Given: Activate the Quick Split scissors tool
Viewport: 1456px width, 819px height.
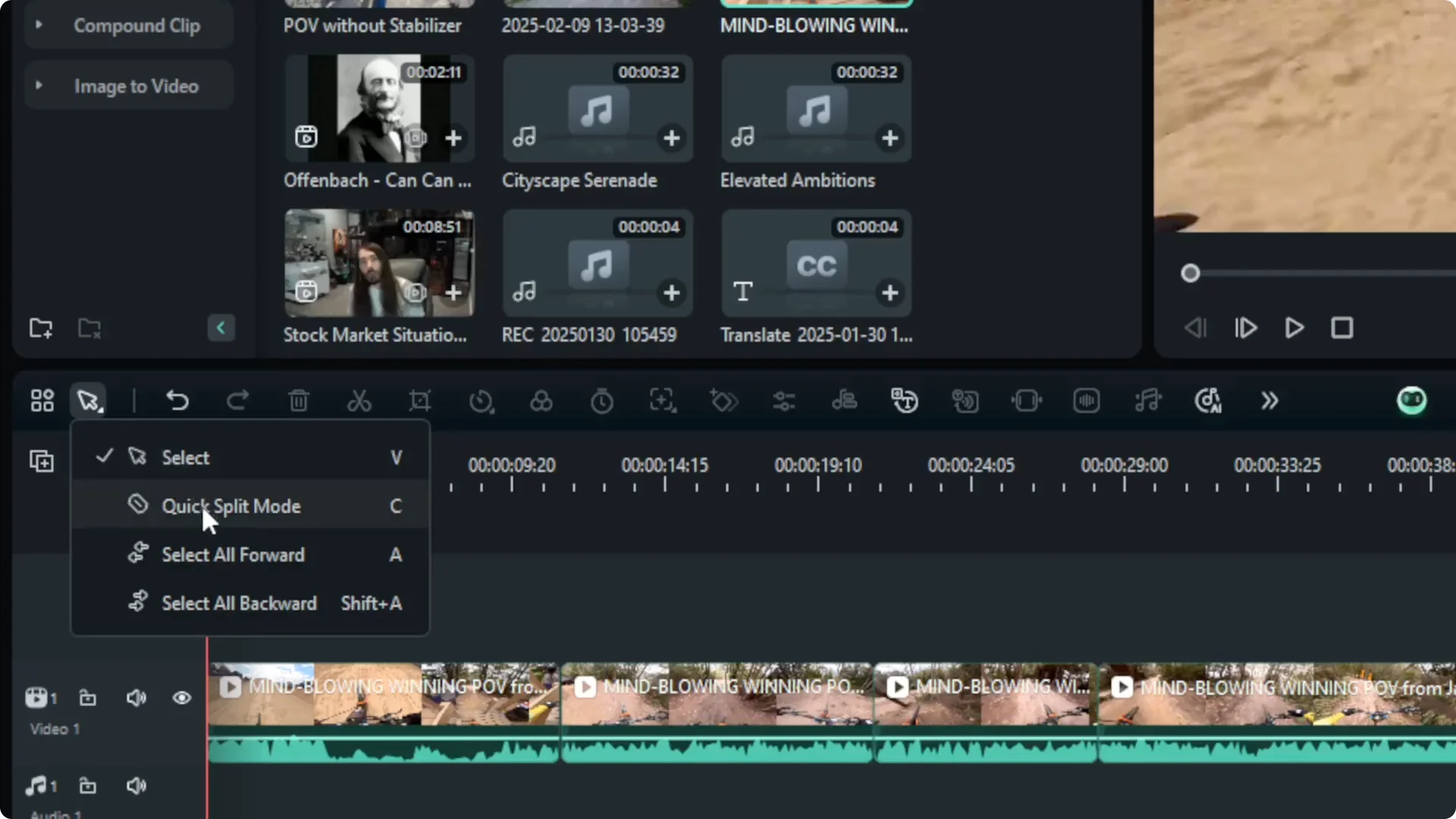Looking at the screenshot, I should click(x=359, y=400).
